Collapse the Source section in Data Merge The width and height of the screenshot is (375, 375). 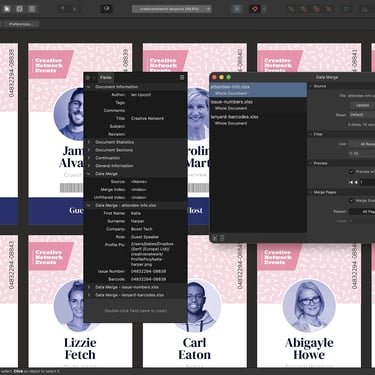pos(311,86)
